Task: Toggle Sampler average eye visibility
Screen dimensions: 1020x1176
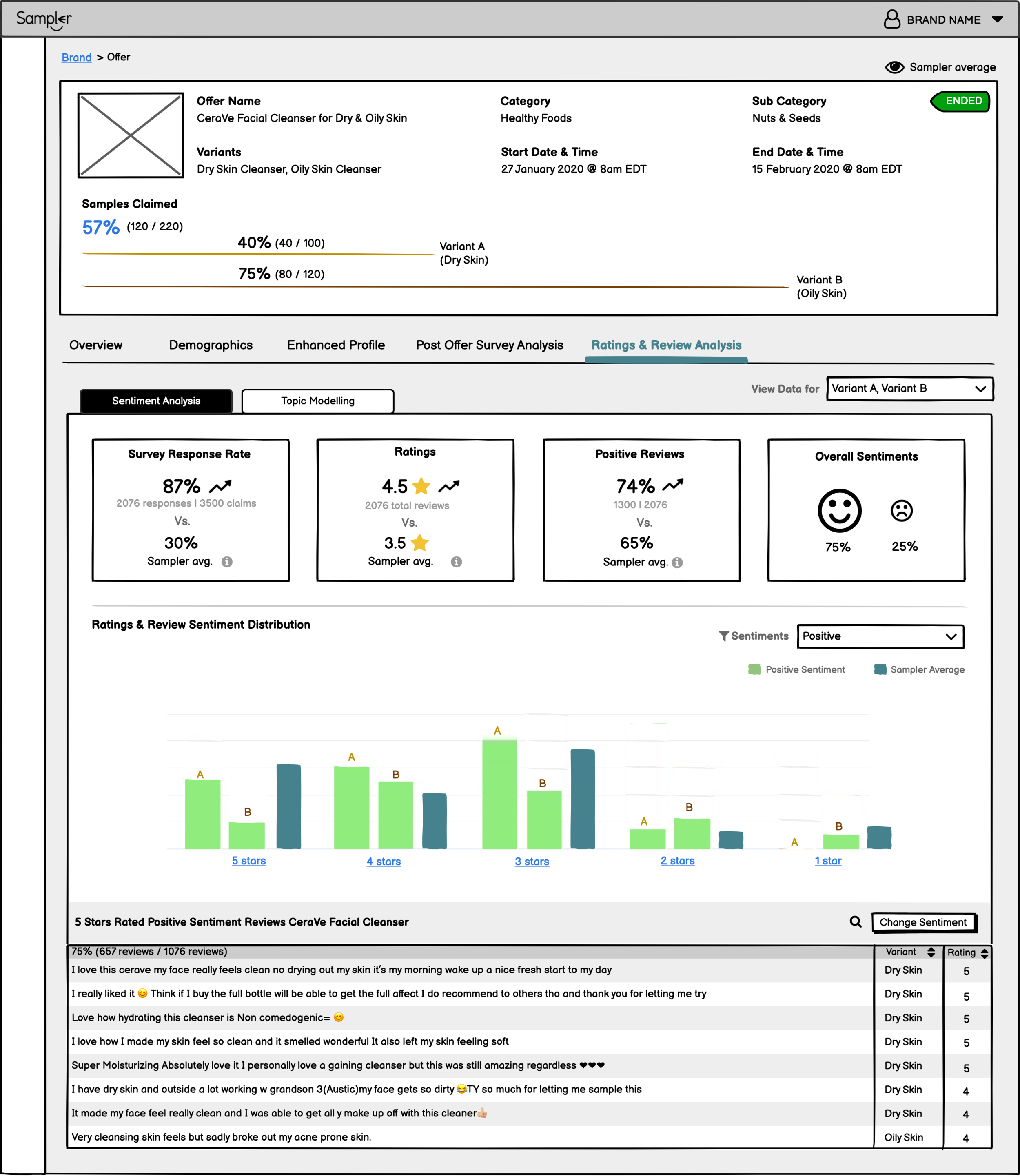Action: pos(894,67)
